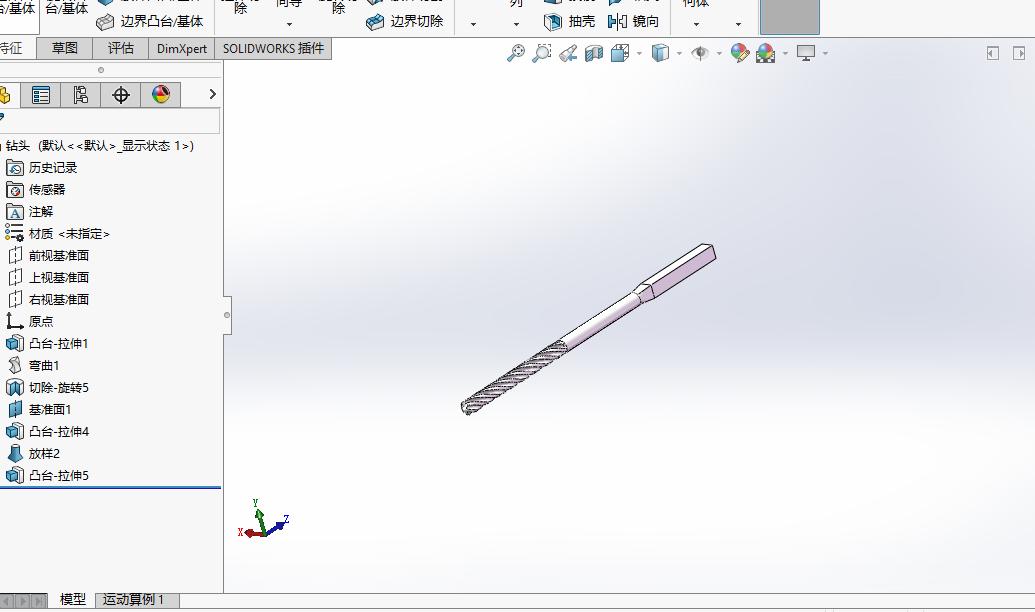The height and width of the screenshot is (612, 1035).
Task: Click the View Settings monitor icon
Action: pos(806,53)
